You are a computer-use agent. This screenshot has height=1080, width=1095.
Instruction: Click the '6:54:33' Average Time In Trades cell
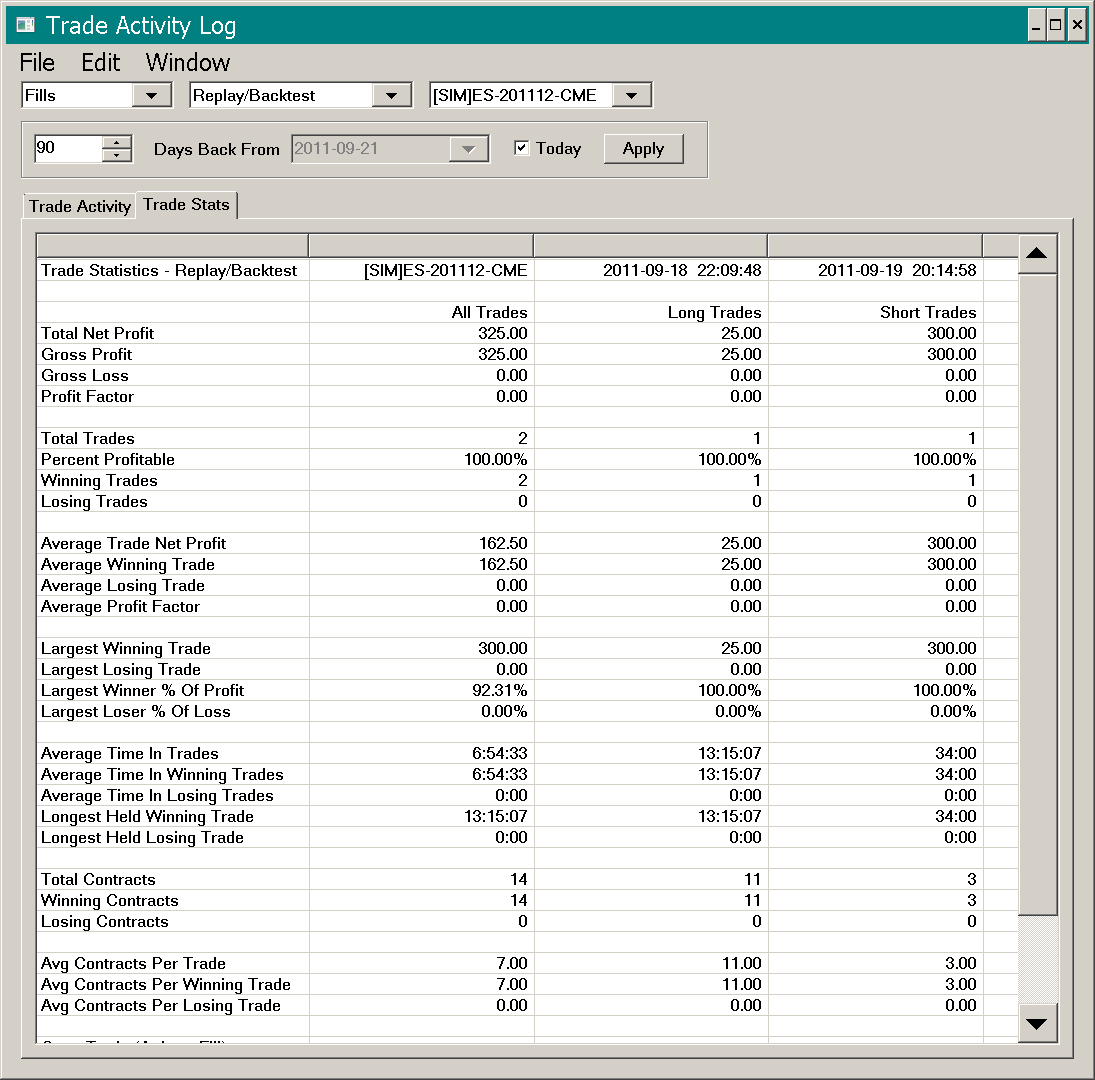pos(499,753)
